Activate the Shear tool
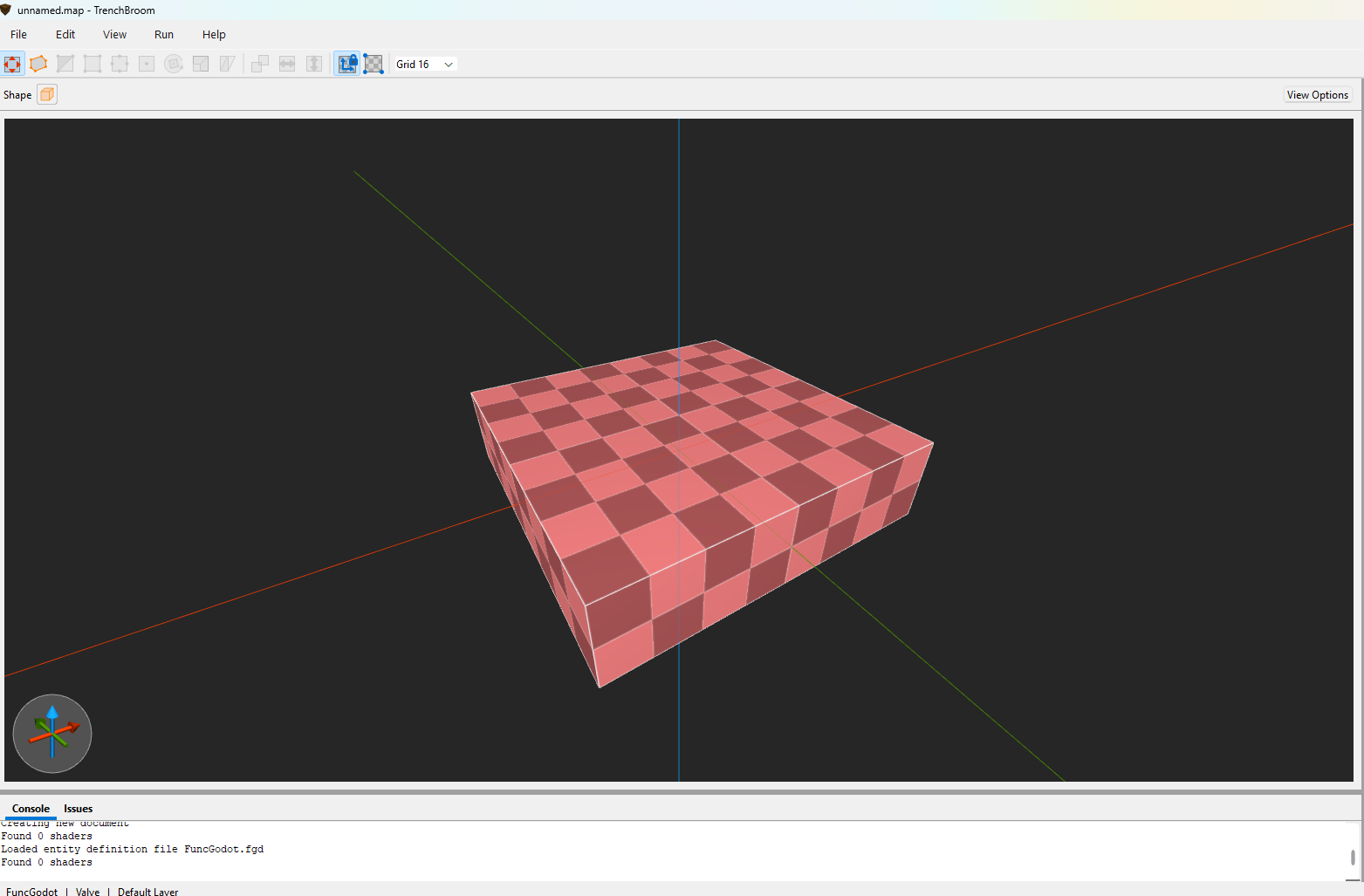 228,64
